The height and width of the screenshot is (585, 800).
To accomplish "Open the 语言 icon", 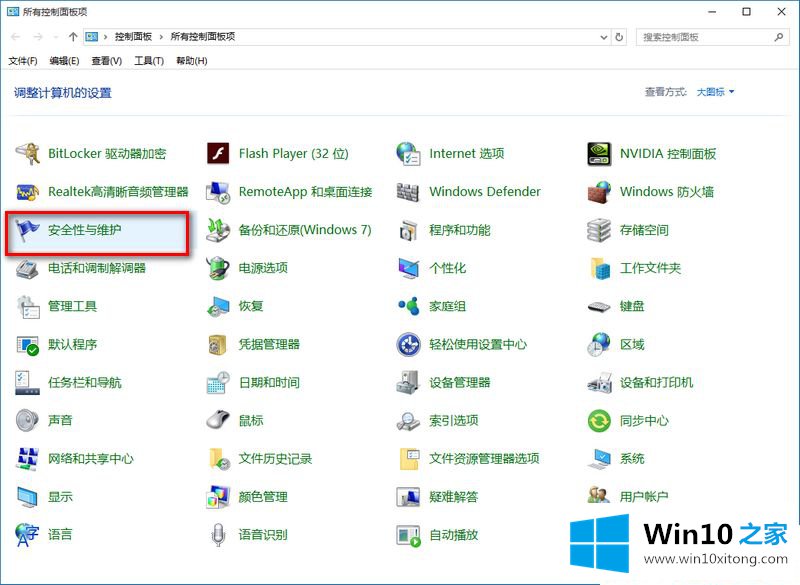I will 28,535.
